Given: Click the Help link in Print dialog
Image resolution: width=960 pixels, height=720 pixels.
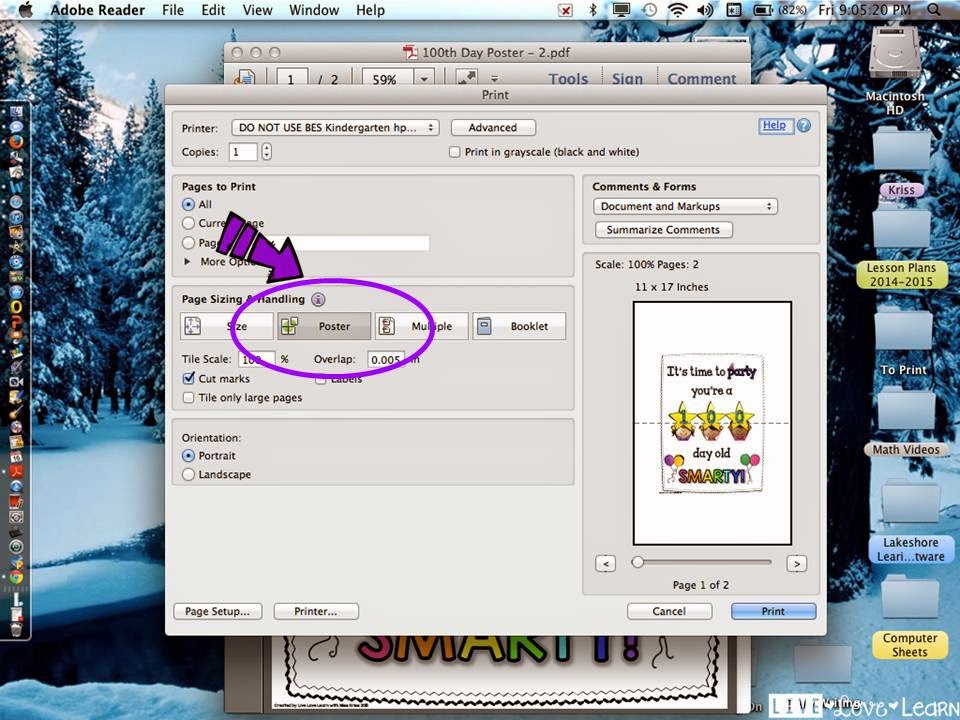Looking at the screenshot, I should (x=774, y=125).
